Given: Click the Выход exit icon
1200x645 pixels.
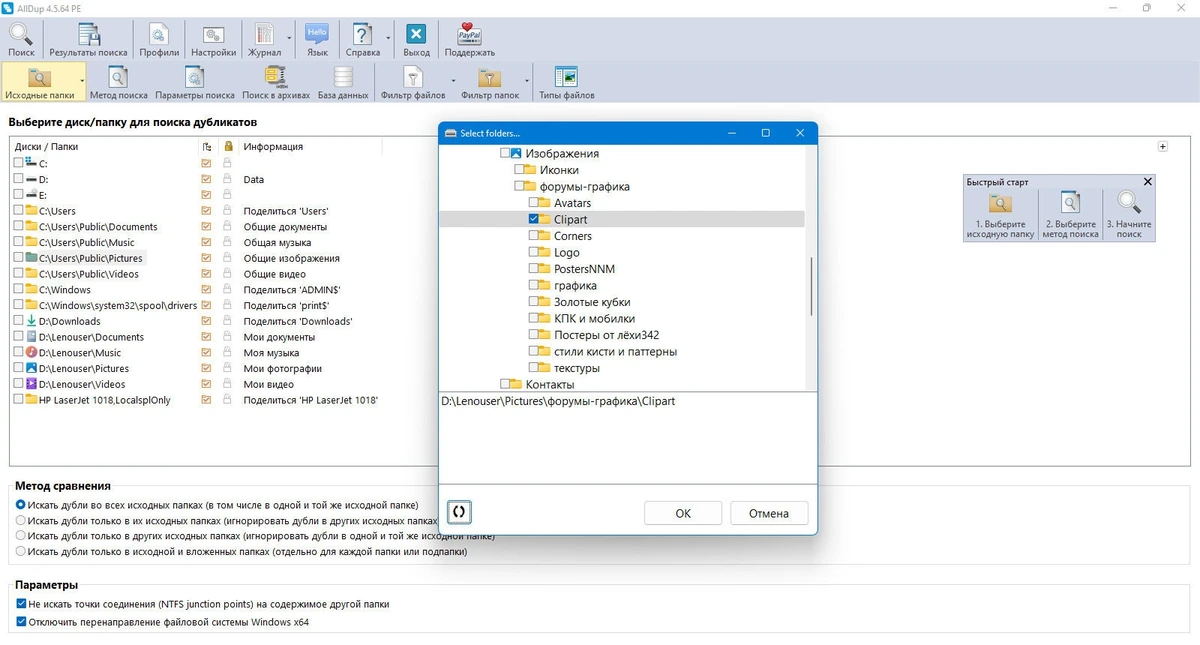Looking at the screenshot, I should click(x=416, y=38).
